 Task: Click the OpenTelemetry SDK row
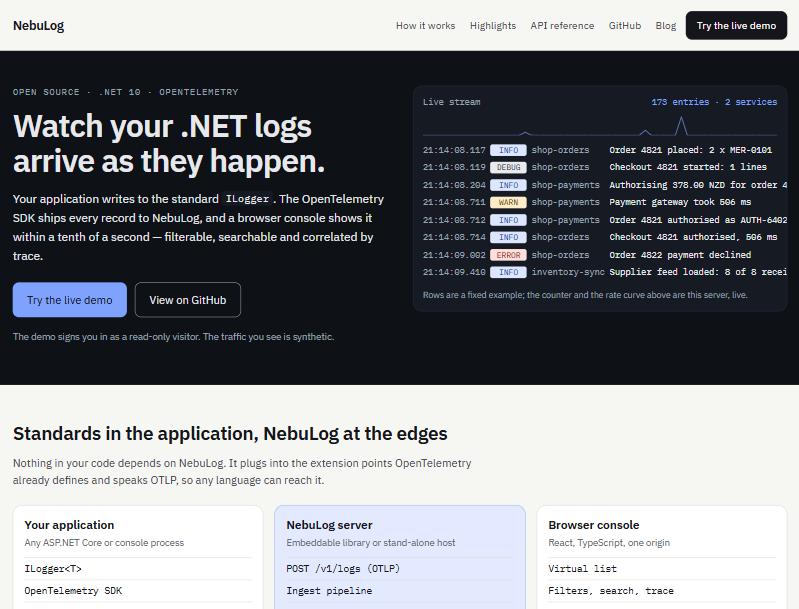pyautogui.click(x=138, y=591)
